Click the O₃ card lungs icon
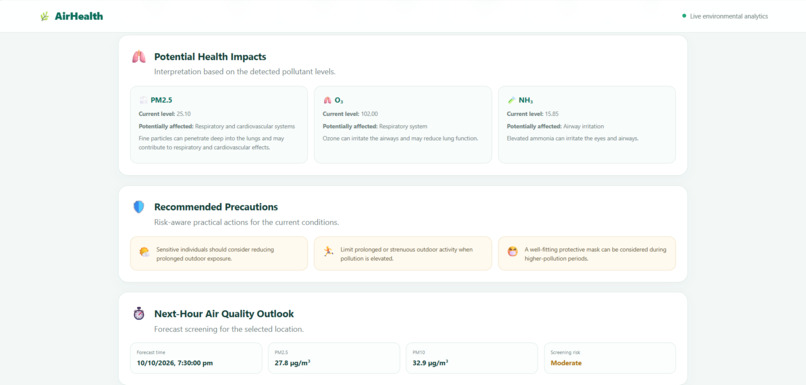 click(327, 100)
